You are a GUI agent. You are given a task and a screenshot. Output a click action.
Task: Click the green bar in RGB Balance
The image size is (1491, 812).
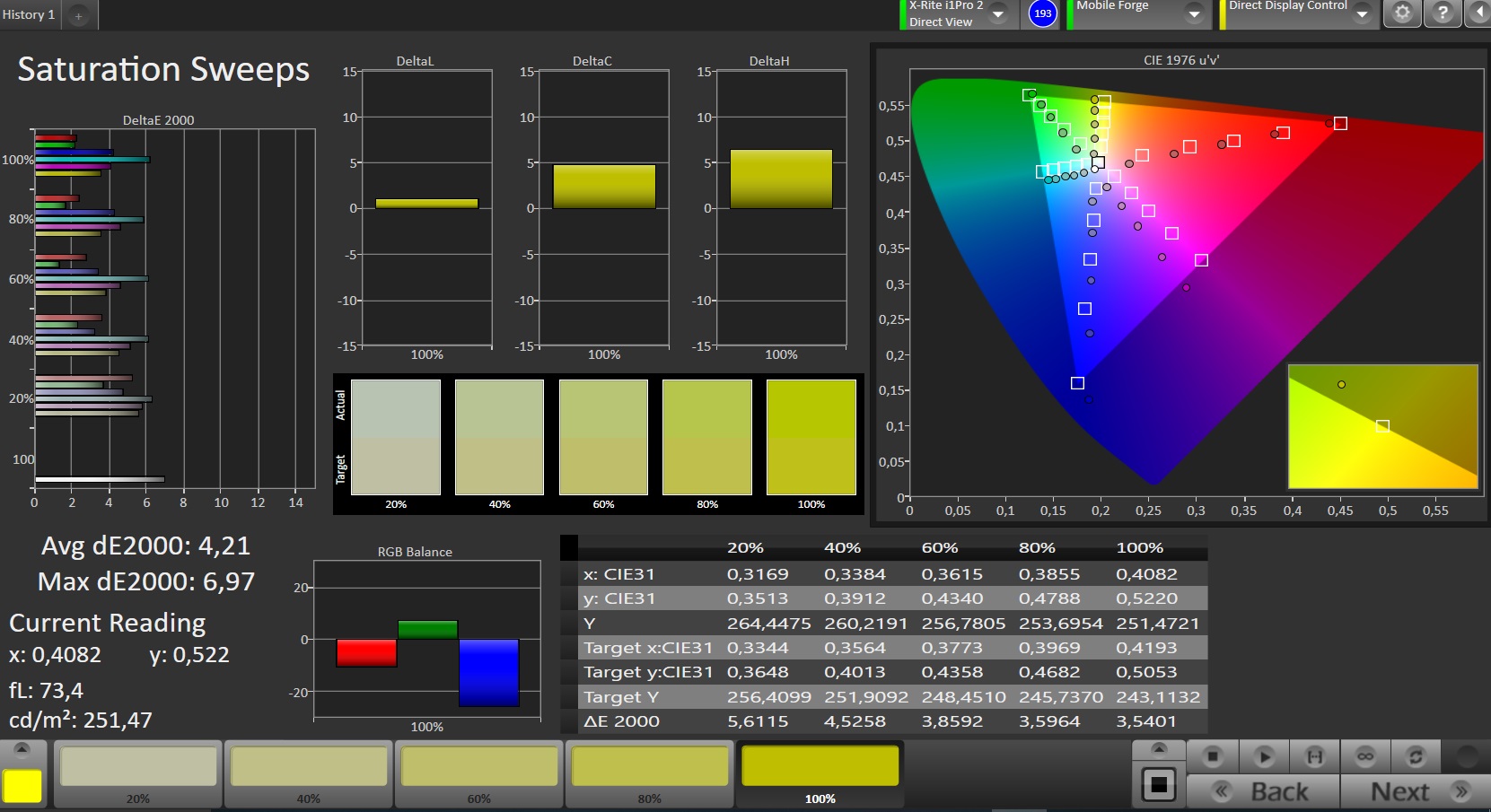point(427,630)
